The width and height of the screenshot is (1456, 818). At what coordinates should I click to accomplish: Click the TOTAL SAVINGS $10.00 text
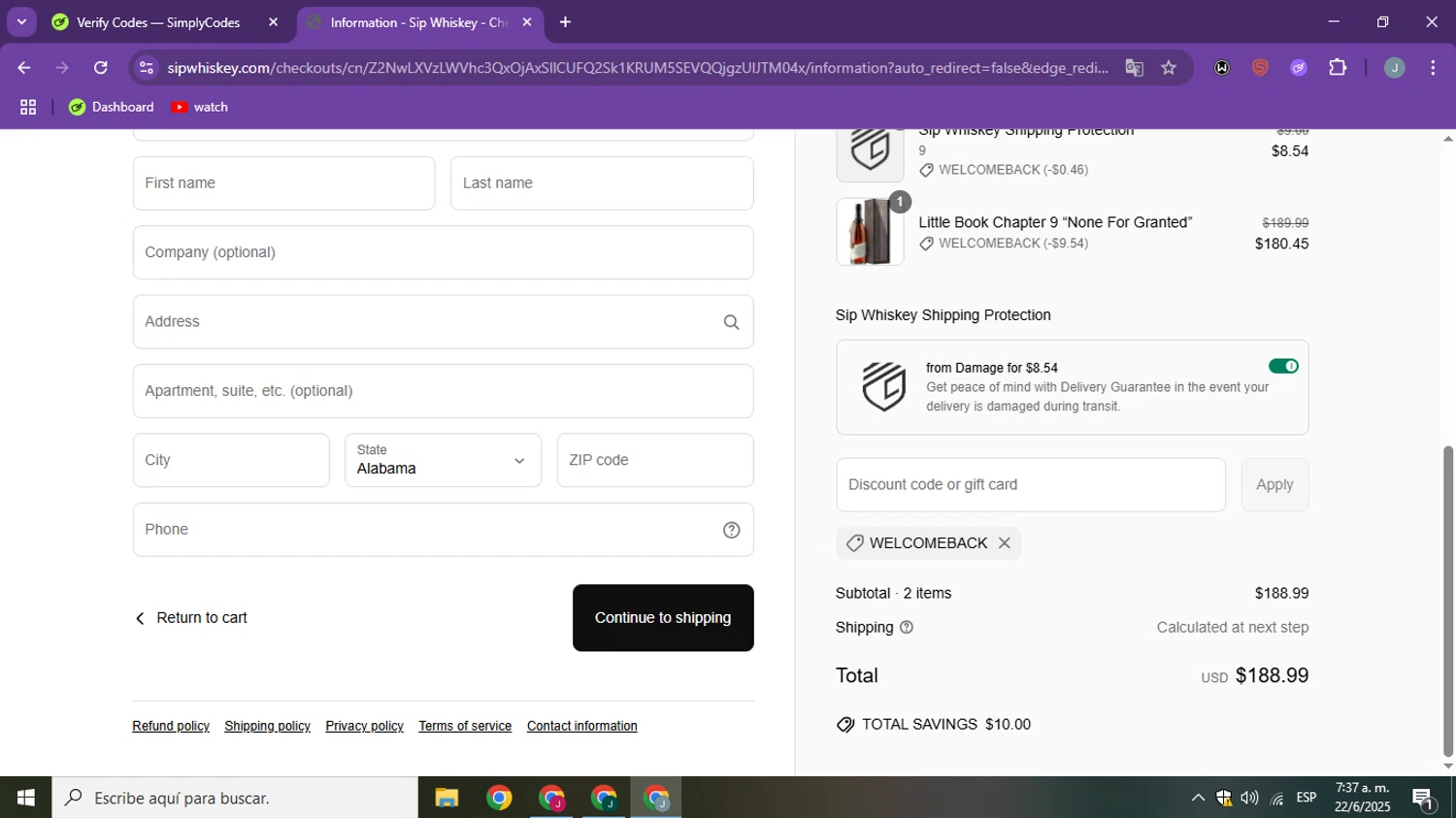[946, 725]
